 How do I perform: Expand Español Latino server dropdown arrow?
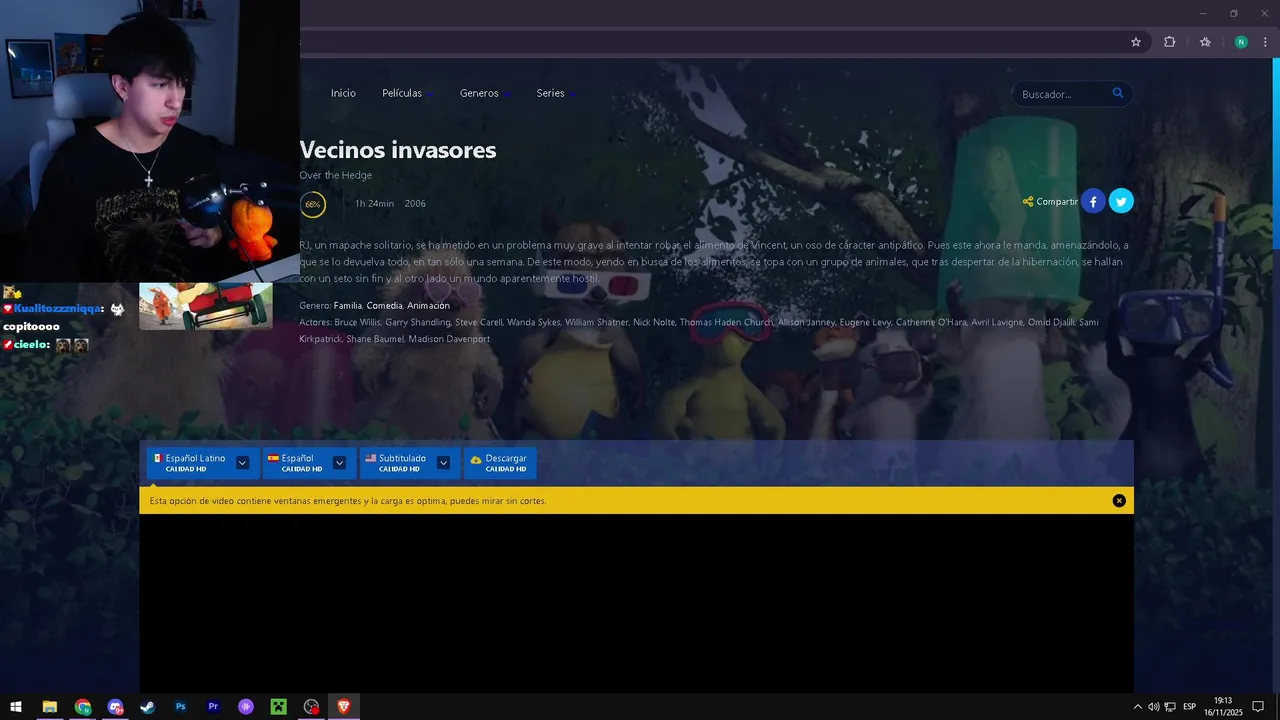[x=242, y=463]
